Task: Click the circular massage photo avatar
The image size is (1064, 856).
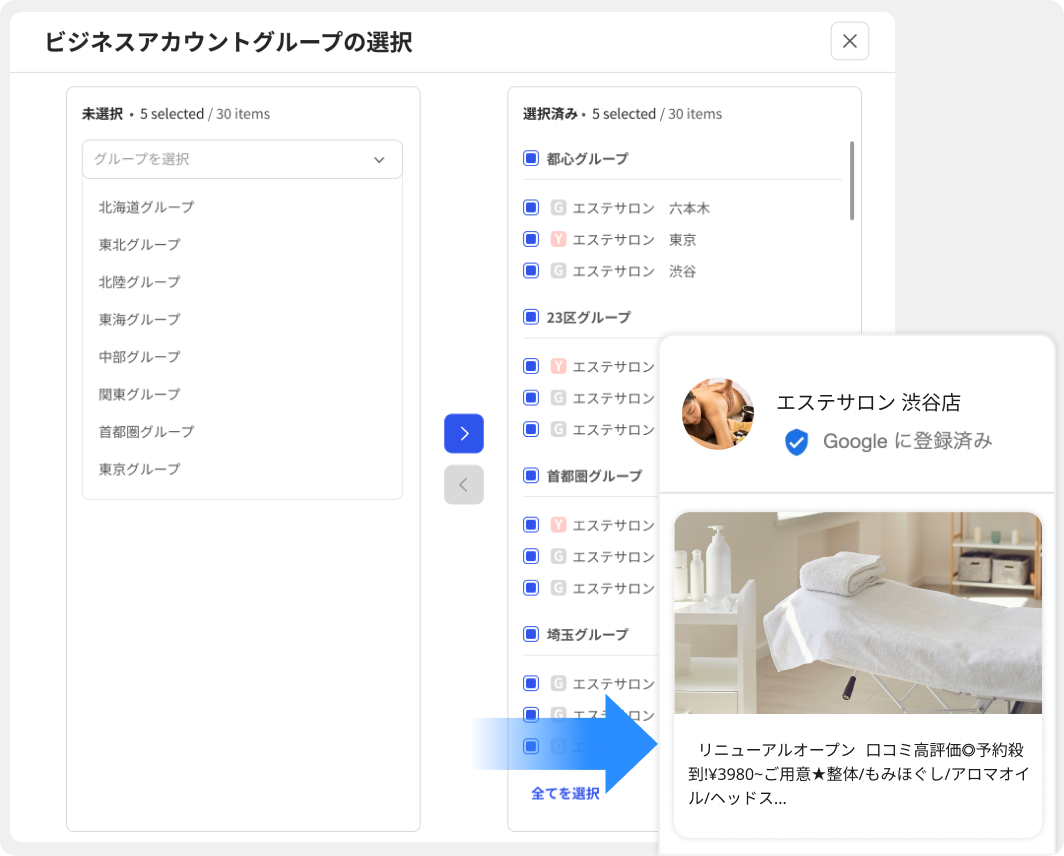Action: (x=717, y=415)
